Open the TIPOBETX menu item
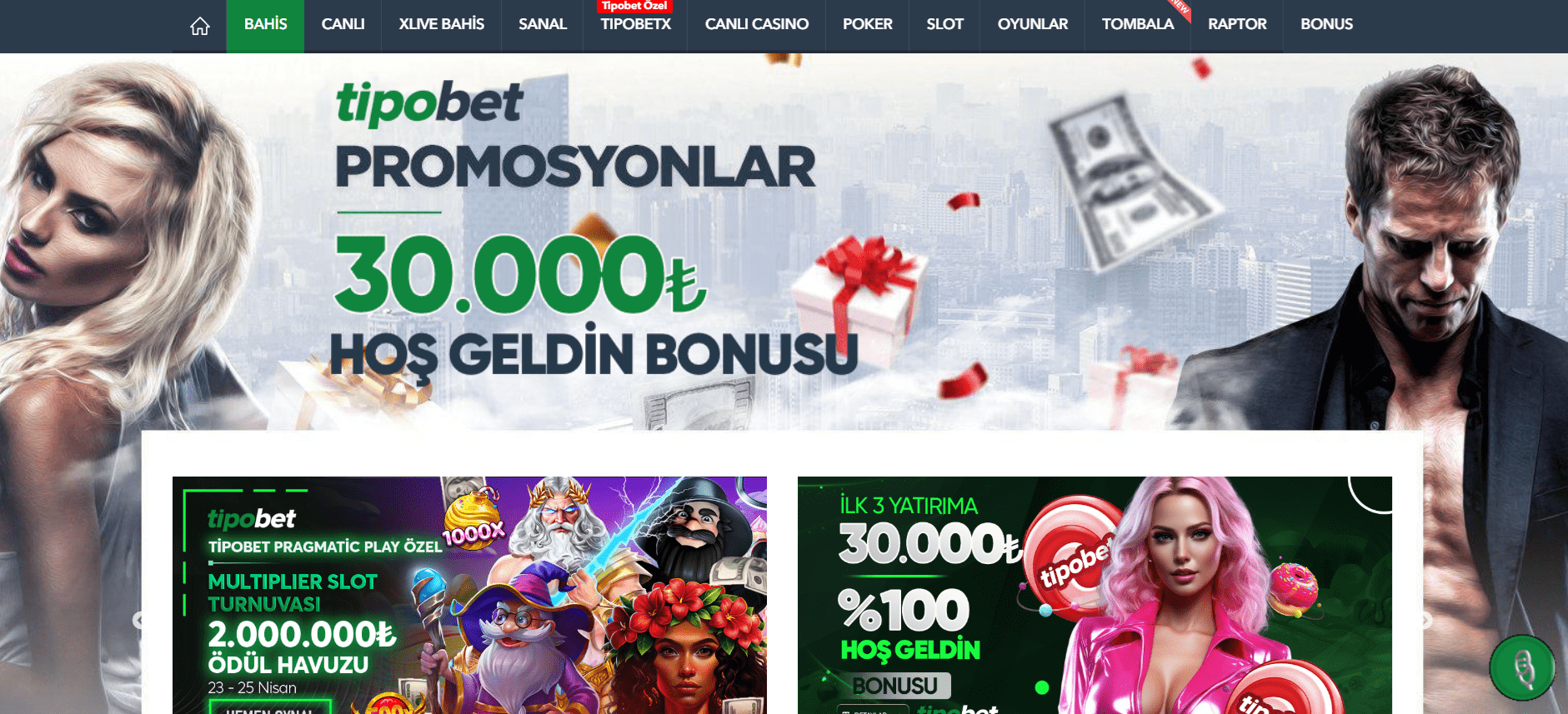 pyautogui.click(x=635, y=26)
